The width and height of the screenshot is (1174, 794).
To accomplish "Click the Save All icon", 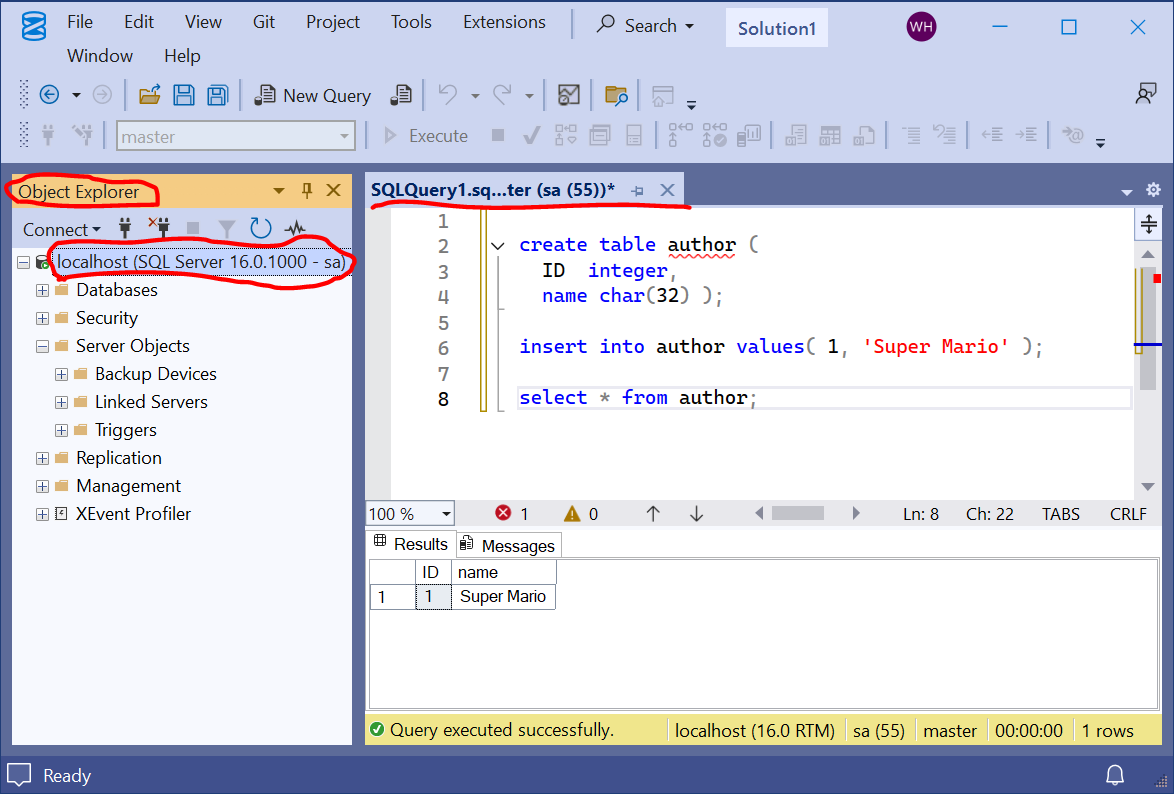I will coord(217,96).
